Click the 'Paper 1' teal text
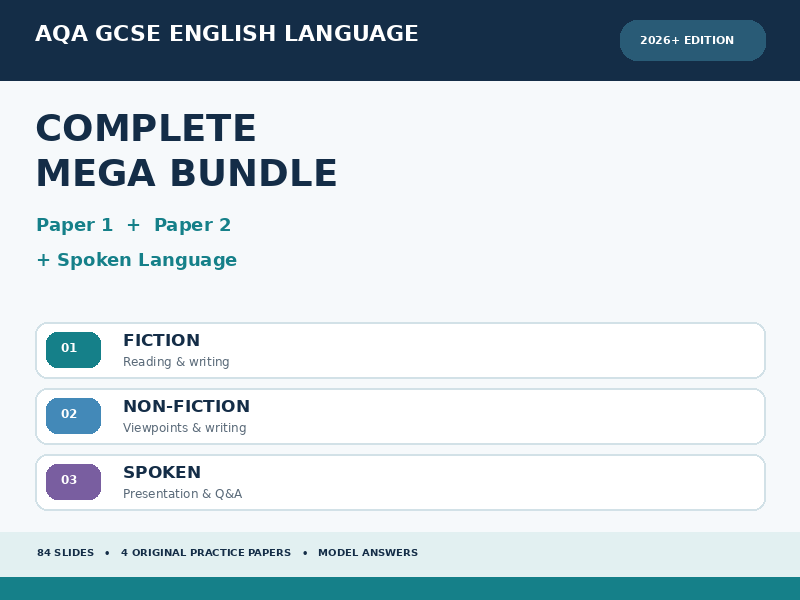 pos(74,225)
